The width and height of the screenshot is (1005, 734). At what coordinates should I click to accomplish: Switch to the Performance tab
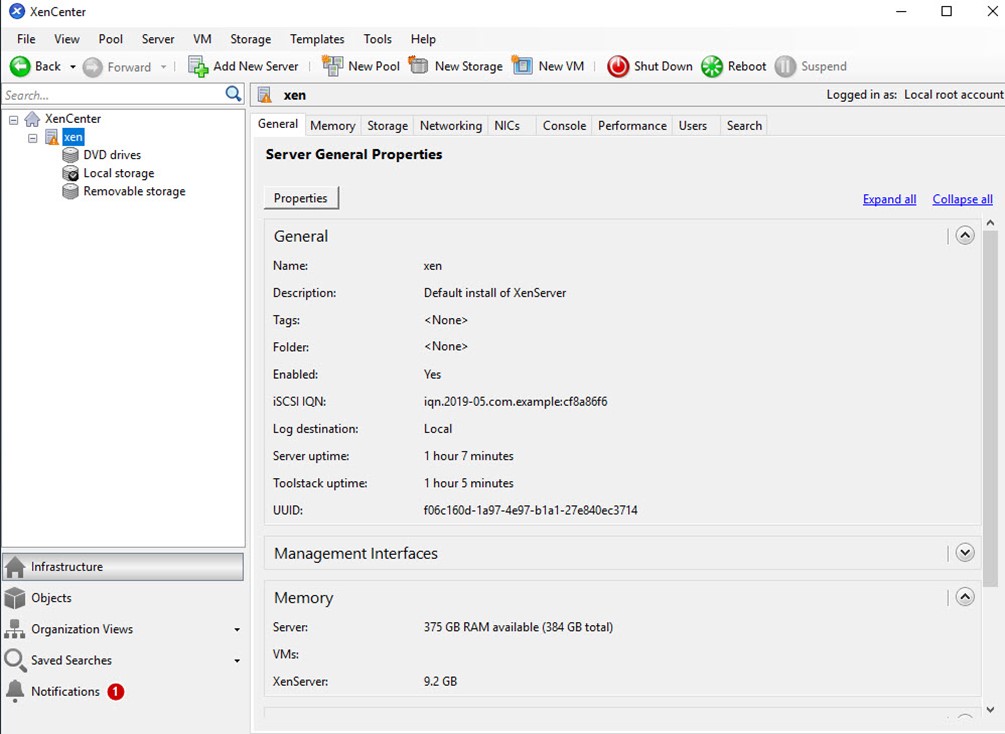point(632,126)
